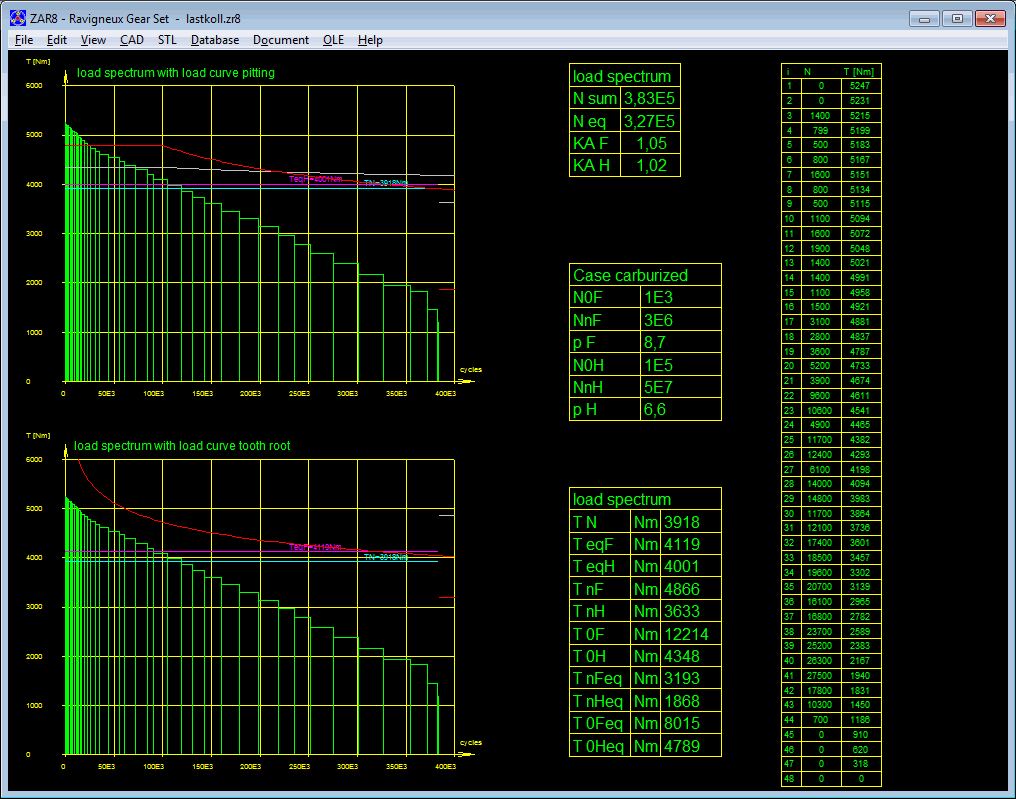Screen dimensions: 1016x799
Task: Open the Database menu
Action: [215, 40]
